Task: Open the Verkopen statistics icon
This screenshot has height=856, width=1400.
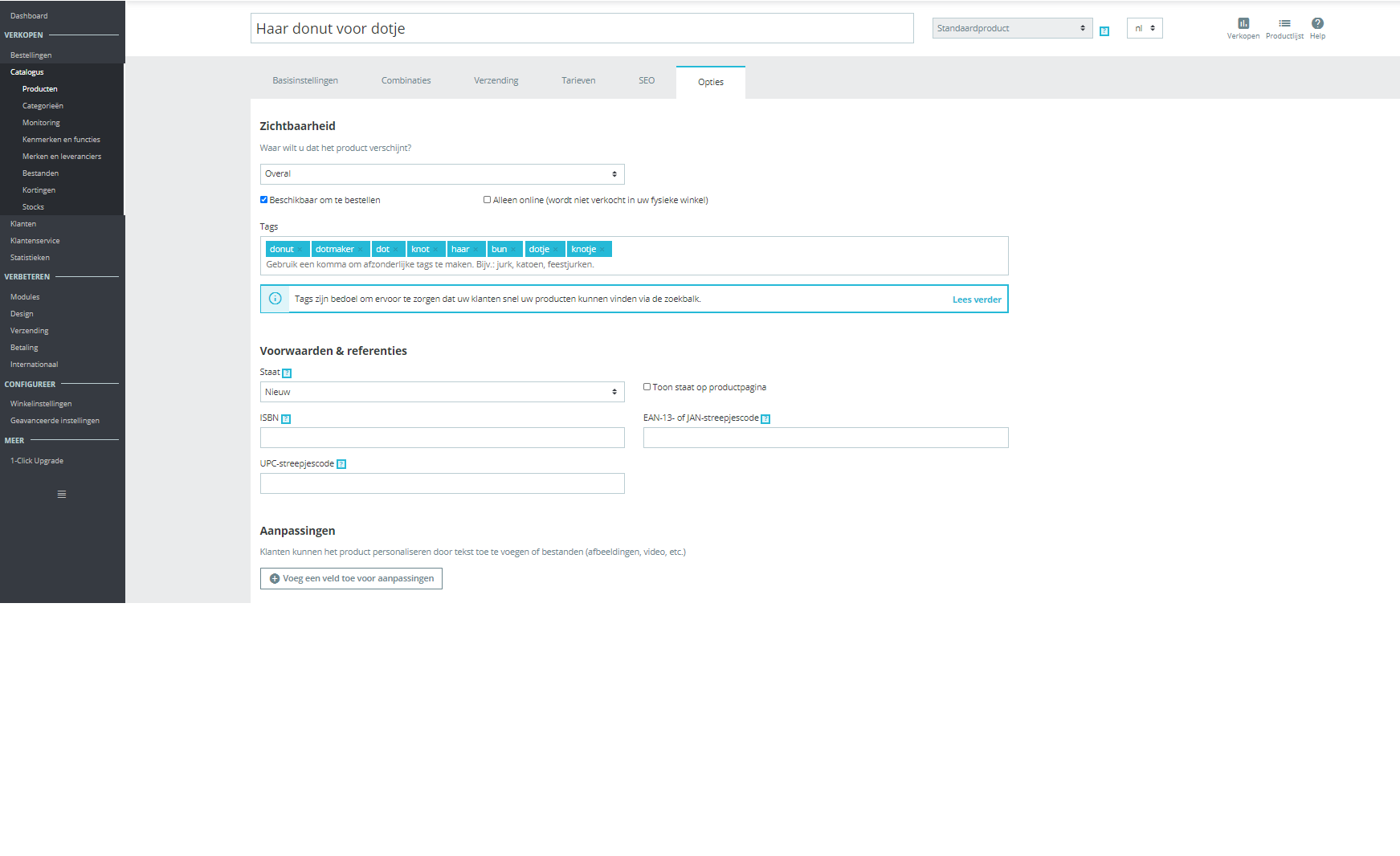Action: [1243, 23]
